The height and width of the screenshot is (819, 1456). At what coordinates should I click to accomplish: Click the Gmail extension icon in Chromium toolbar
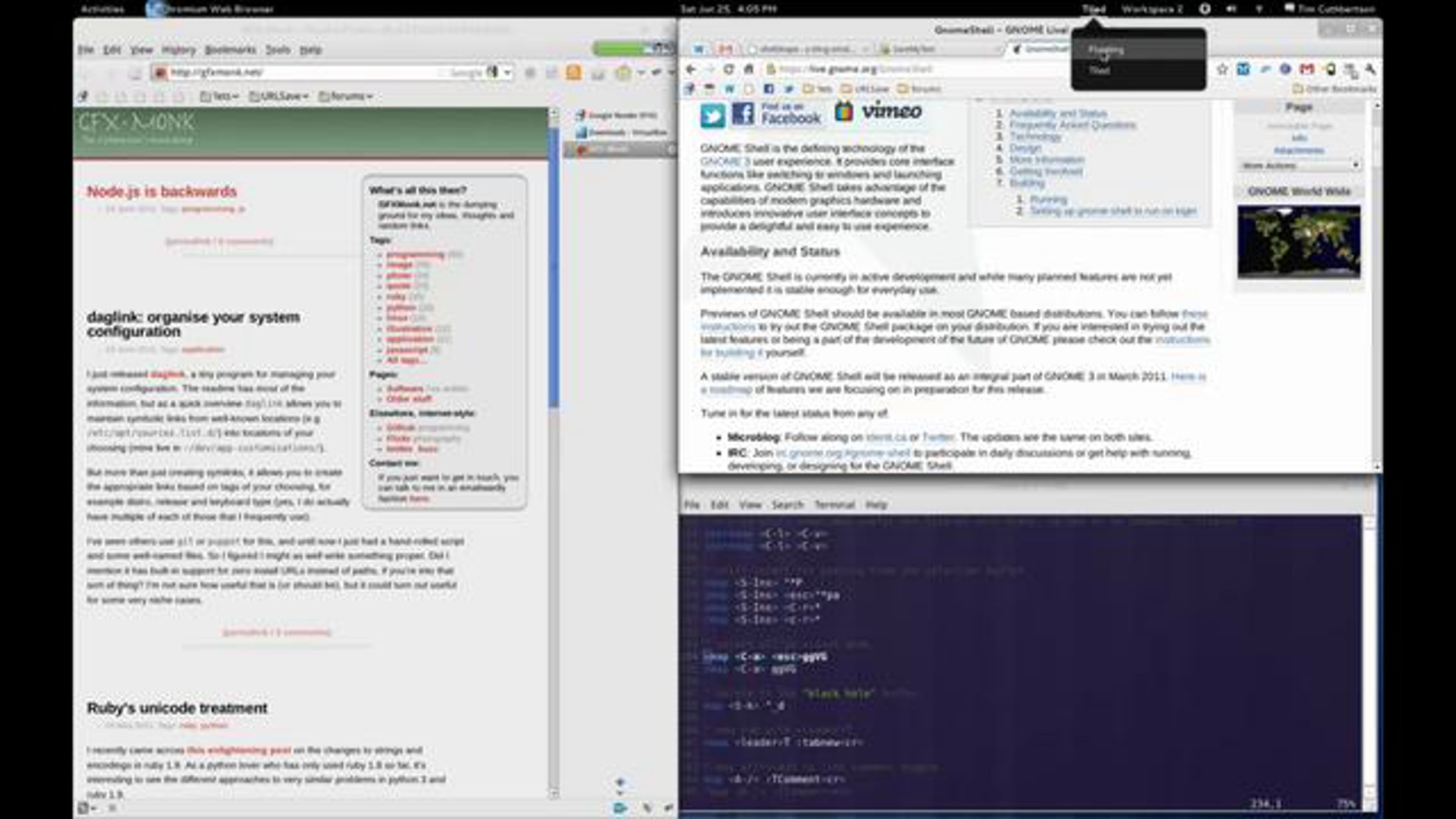(x=1307, y=70)
